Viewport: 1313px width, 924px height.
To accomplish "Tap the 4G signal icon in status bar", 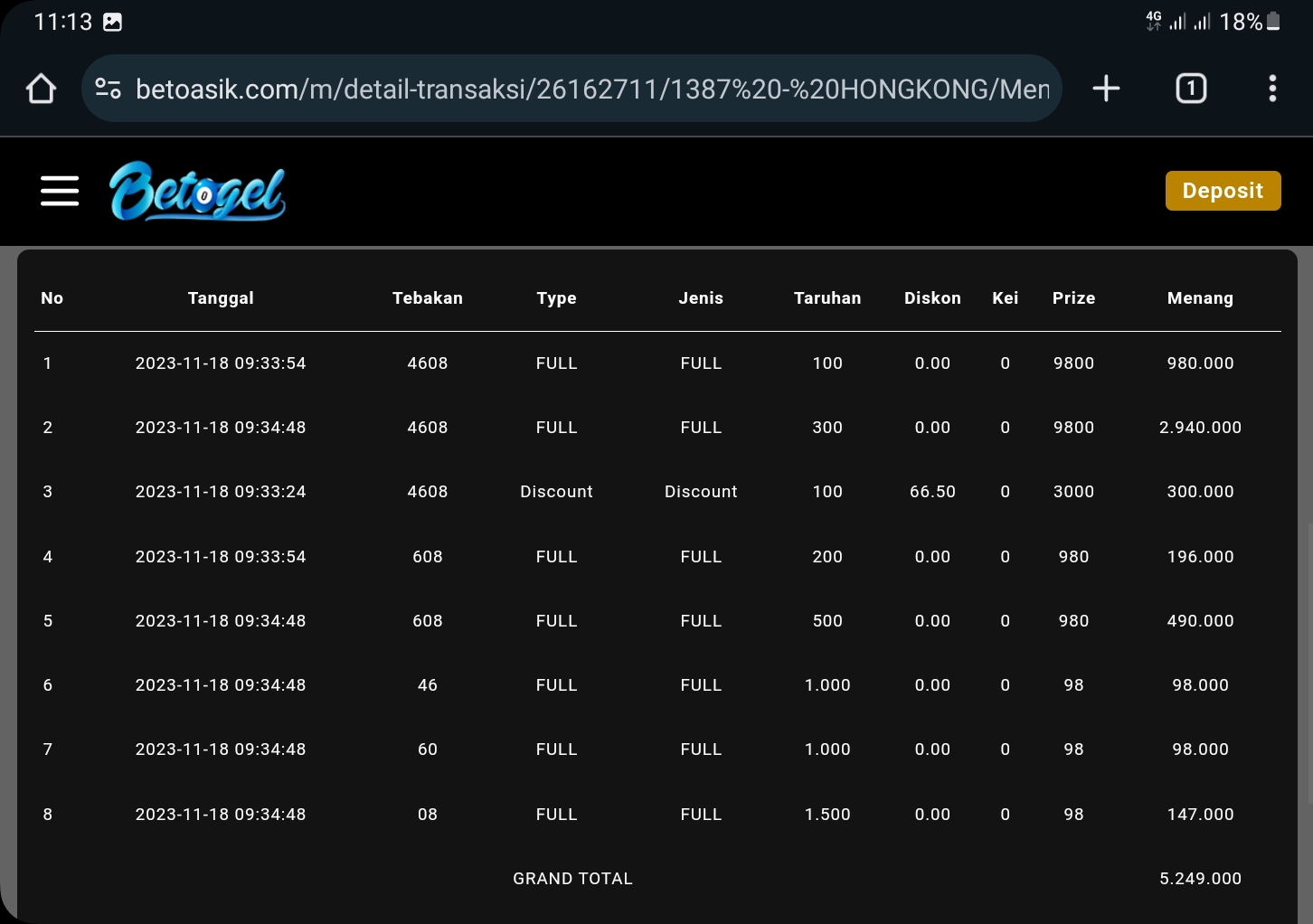I will tap(1154, 21).
